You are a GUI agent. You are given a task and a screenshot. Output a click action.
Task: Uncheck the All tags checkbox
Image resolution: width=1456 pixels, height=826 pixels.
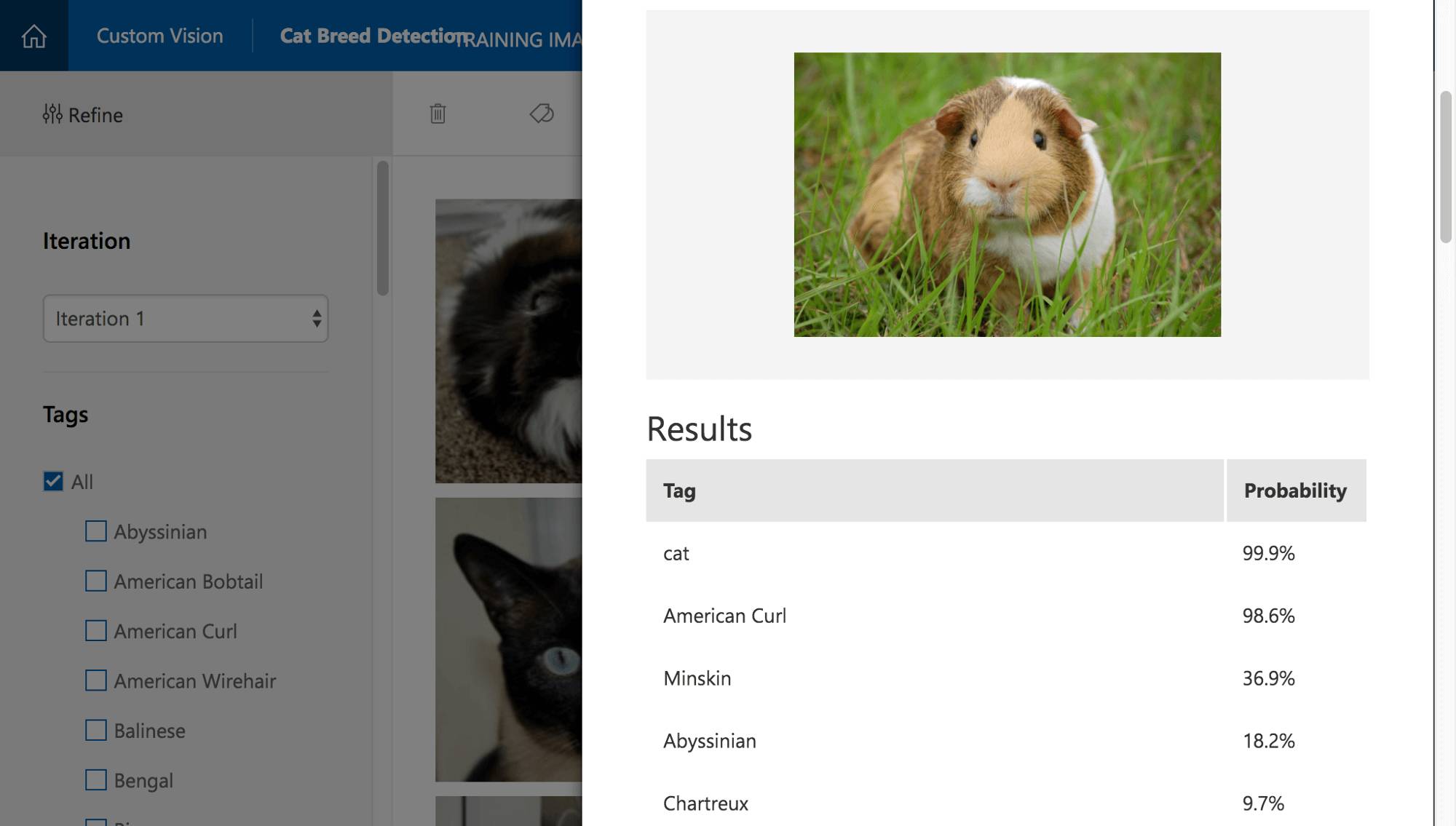tap(53, 482)
